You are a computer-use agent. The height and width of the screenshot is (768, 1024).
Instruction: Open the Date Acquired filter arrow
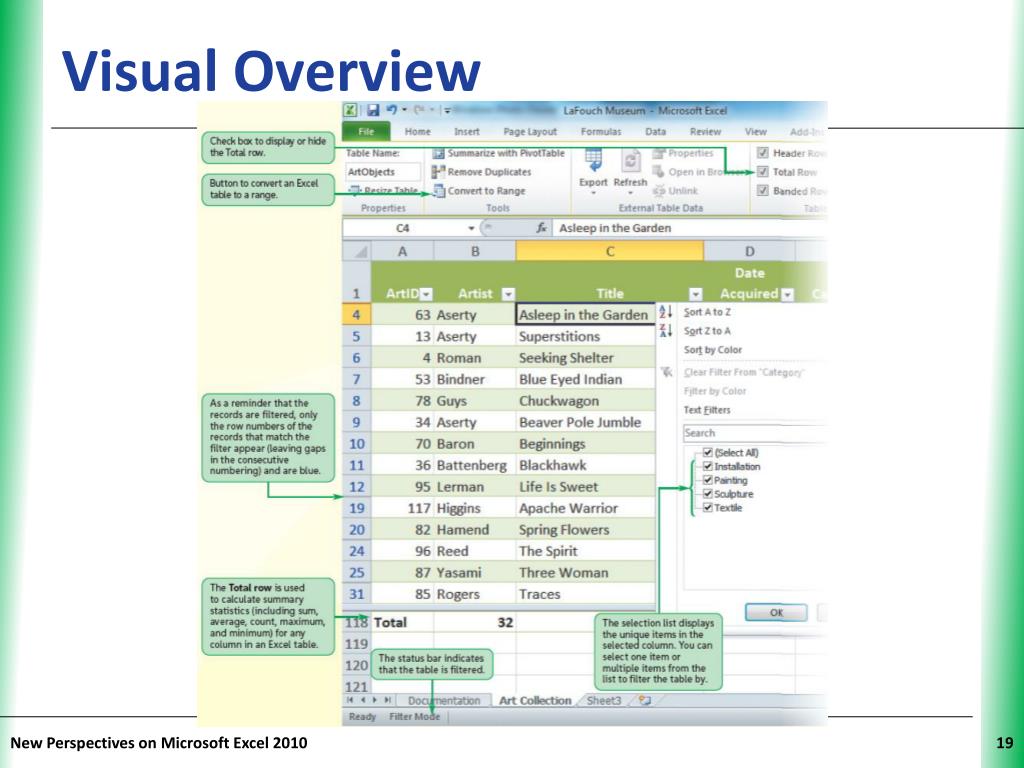788,295
